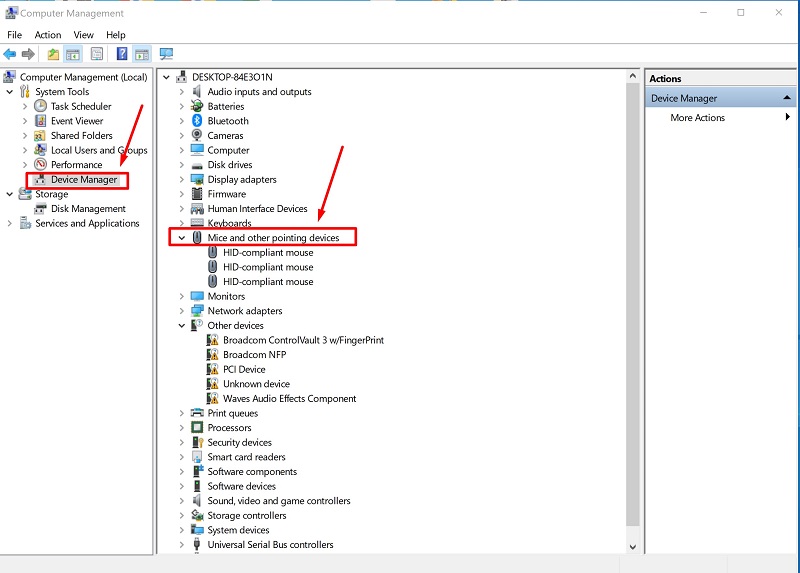Screen dimensions: 800x573
Task: Expand the Monitors node
Action: click(182, 296)
